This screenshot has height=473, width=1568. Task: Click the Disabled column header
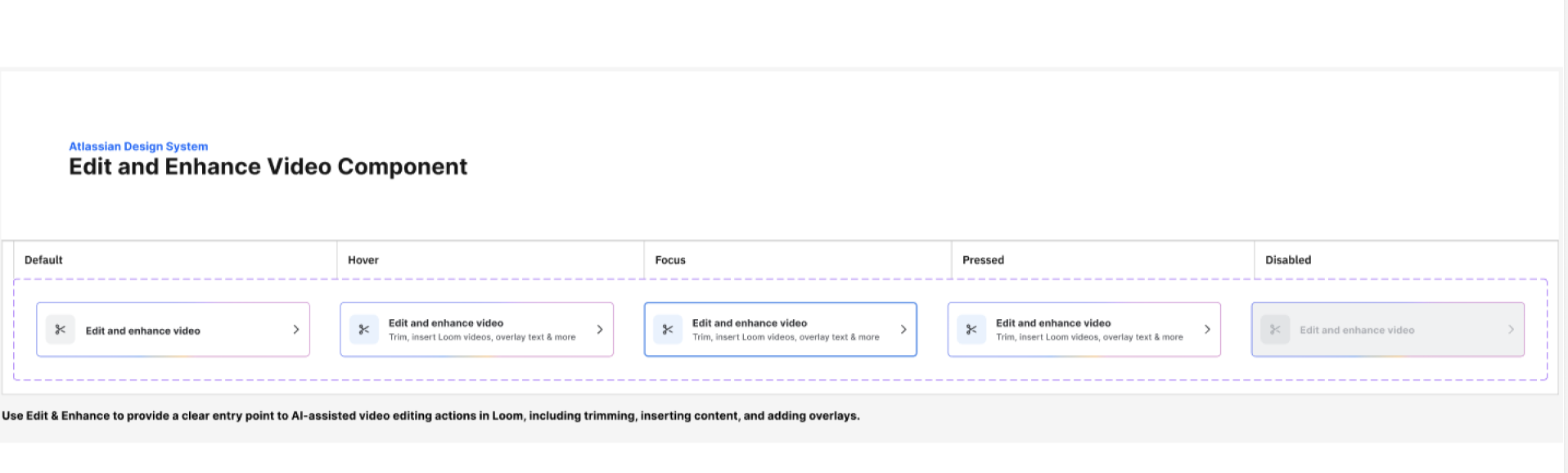click(x=1288, y=260)
